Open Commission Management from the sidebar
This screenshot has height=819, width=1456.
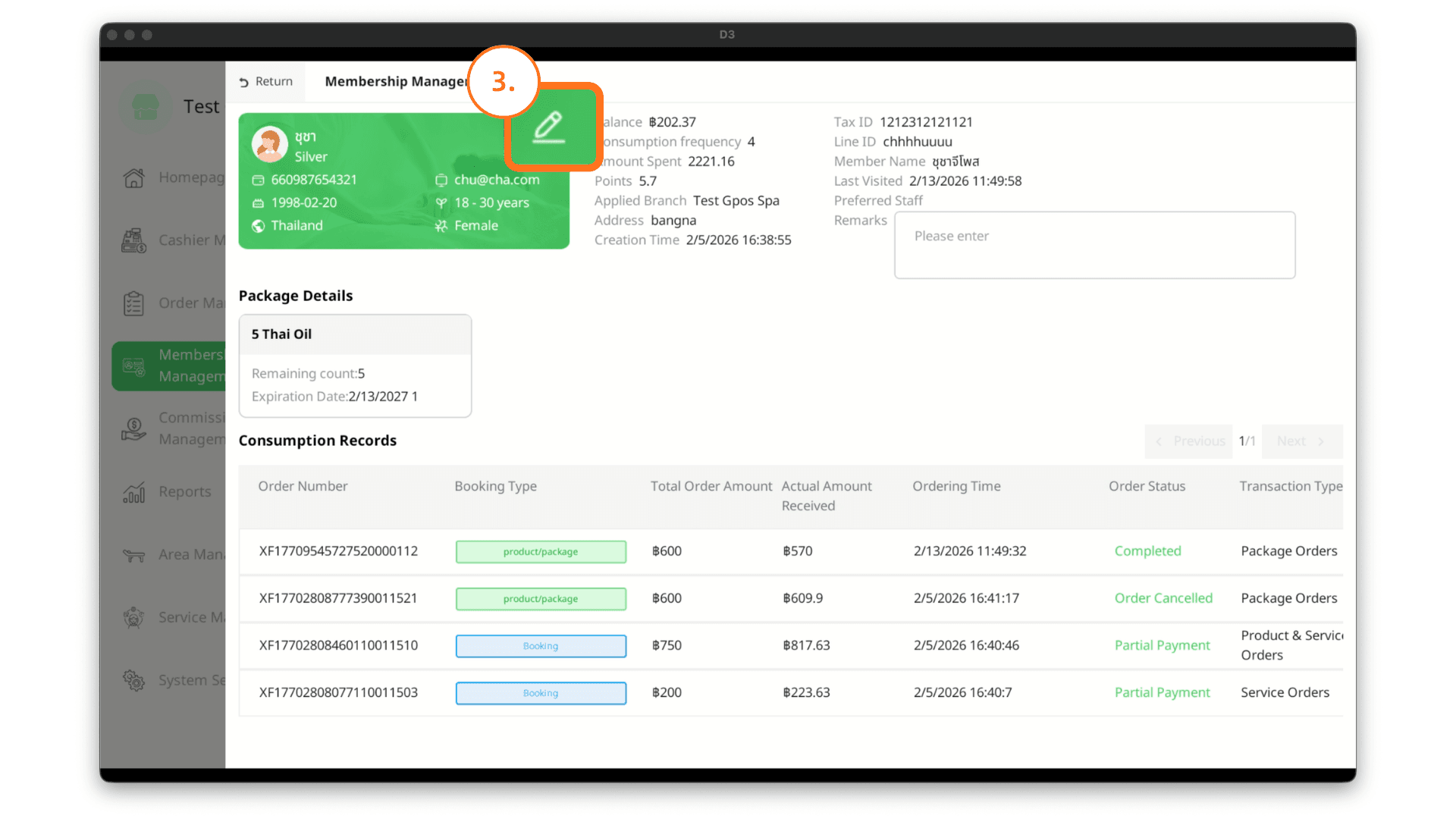click(134, 428)
